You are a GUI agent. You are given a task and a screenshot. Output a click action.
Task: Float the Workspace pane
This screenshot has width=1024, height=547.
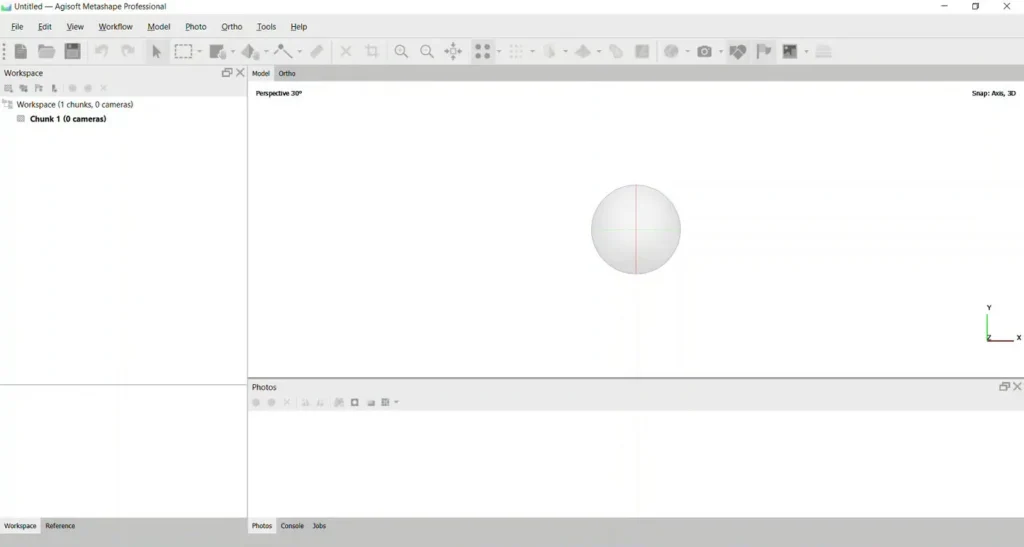coord(227,72)
